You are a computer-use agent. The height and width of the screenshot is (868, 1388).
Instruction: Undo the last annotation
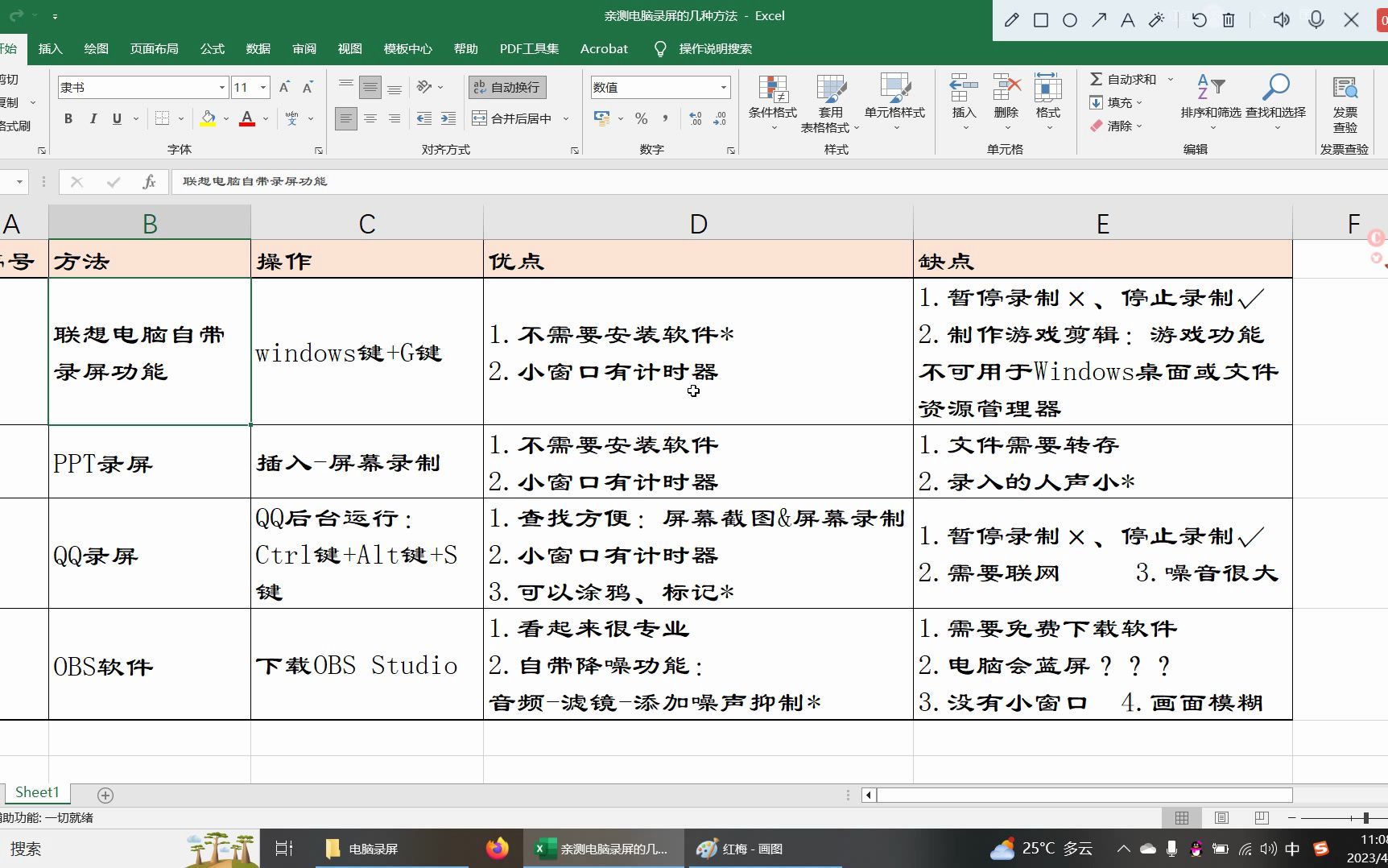[1200, 20]
